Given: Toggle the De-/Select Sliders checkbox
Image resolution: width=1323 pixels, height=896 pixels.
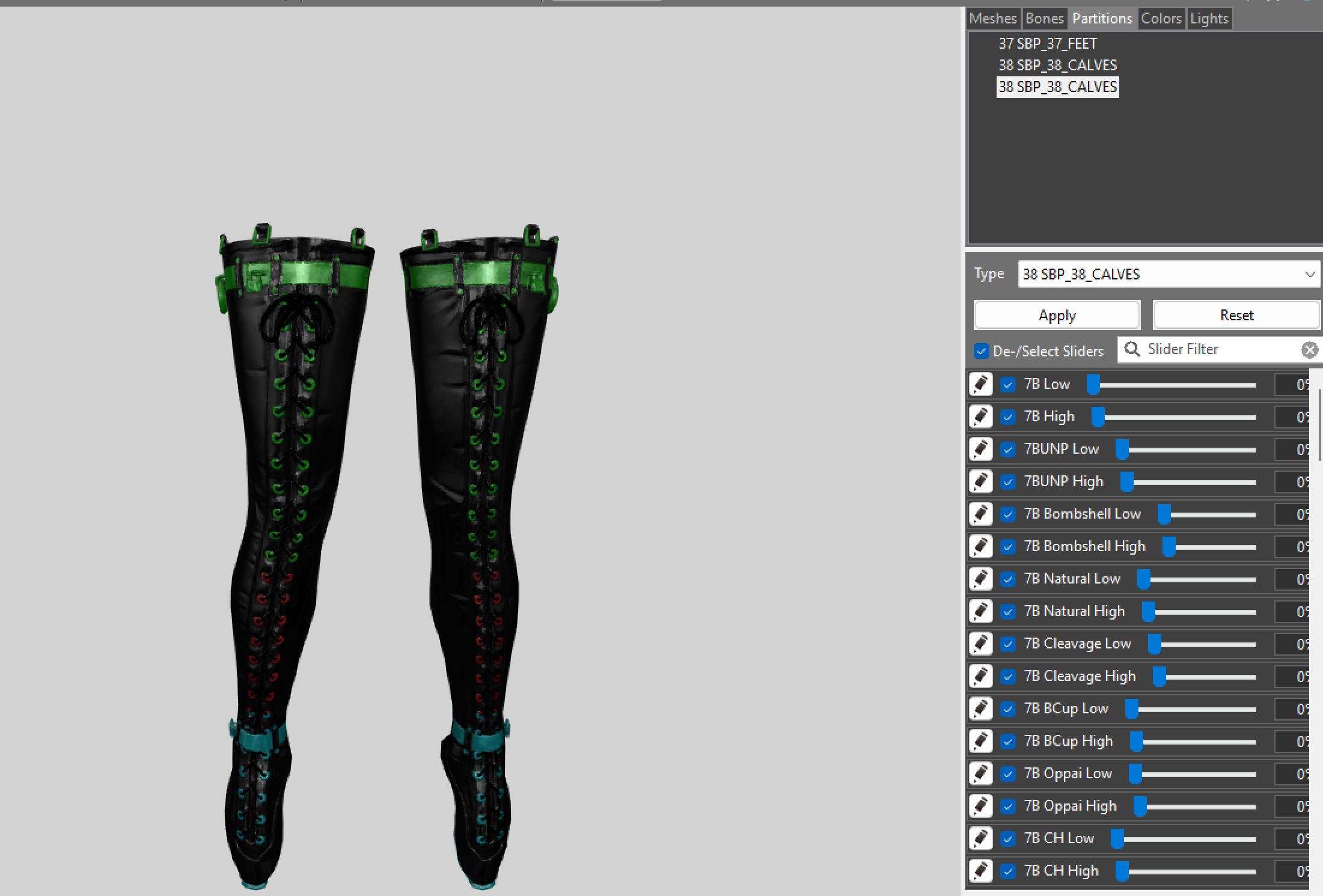Looking at the screenshot, I should [x=981, y=351].
